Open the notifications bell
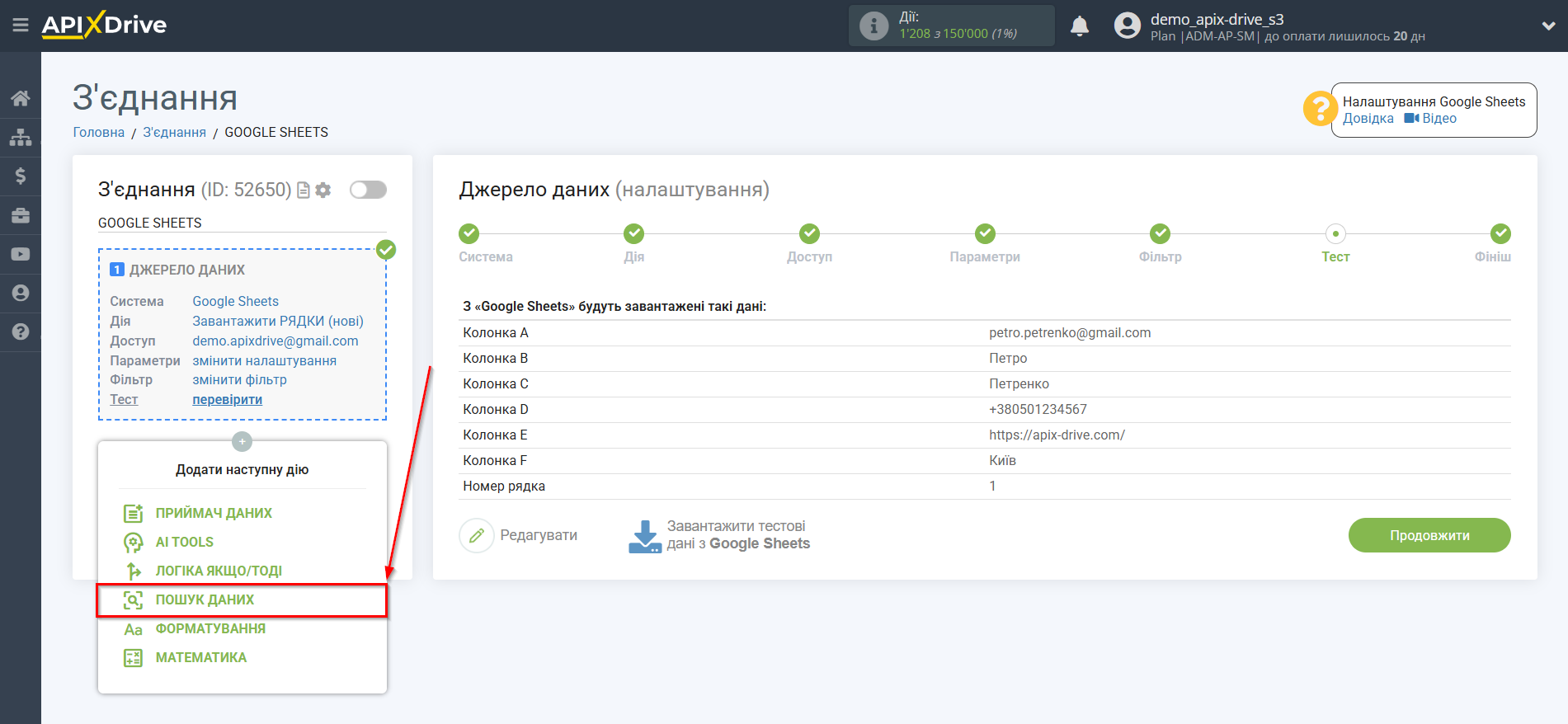Screen dimensions: 1568x724 click(x=1079, y=26)
